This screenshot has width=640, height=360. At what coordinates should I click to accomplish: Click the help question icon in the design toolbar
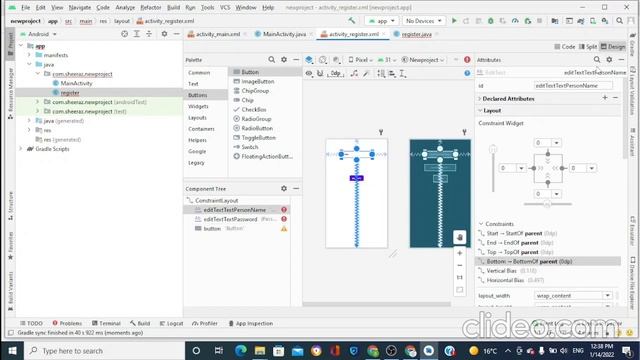pyautogui.click(x=467, y=73)
